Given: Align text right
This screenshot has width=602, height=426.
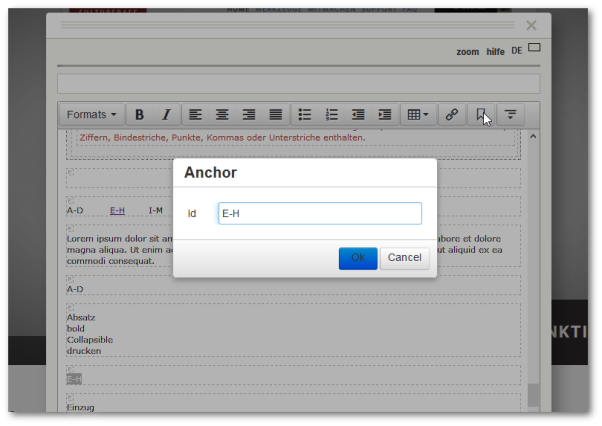Looking at the screenshot, I should [x=249, y=115].
